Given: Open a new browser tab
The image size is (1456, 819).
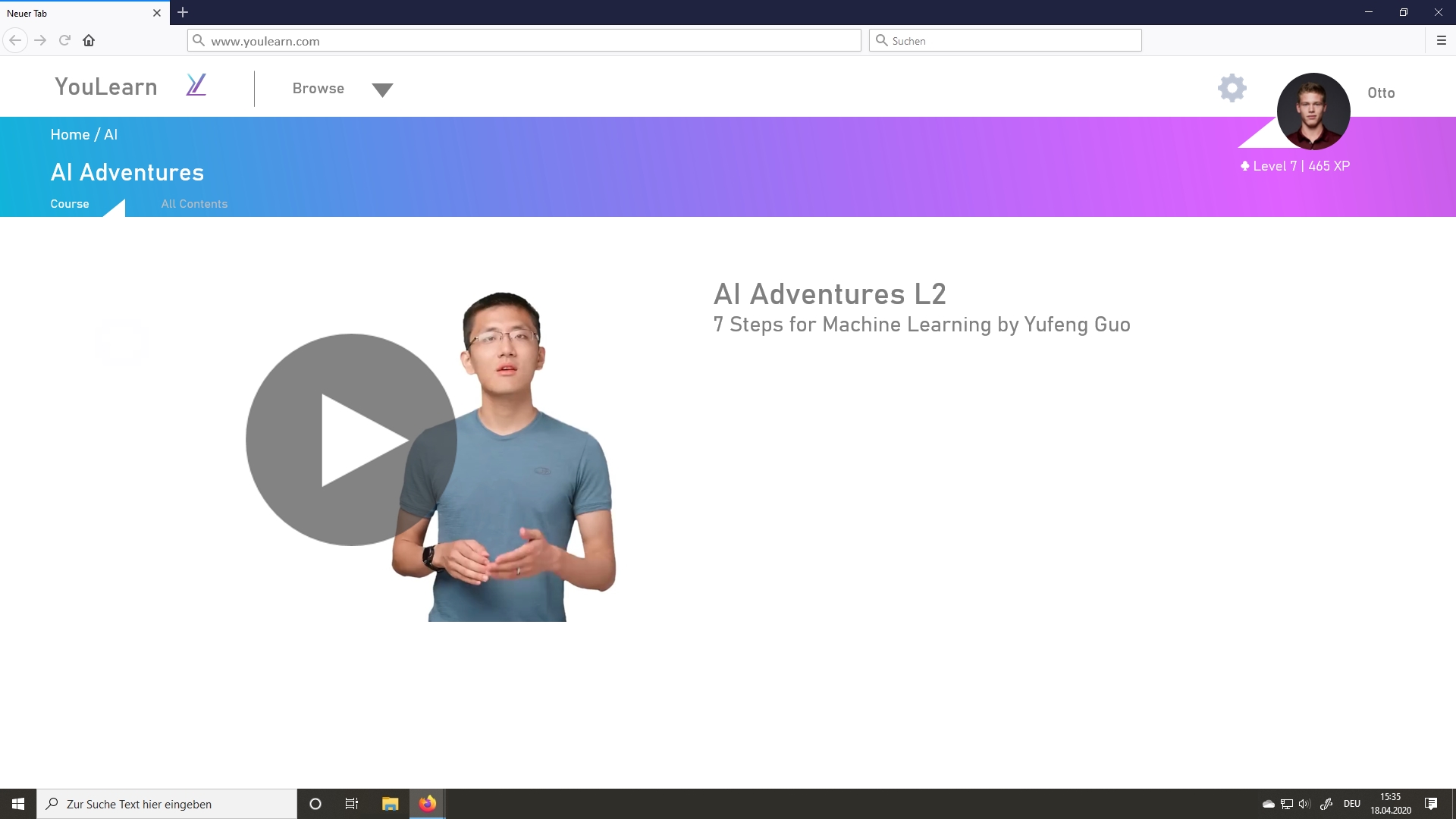Looking at the screenshot, I should (183, 13).
